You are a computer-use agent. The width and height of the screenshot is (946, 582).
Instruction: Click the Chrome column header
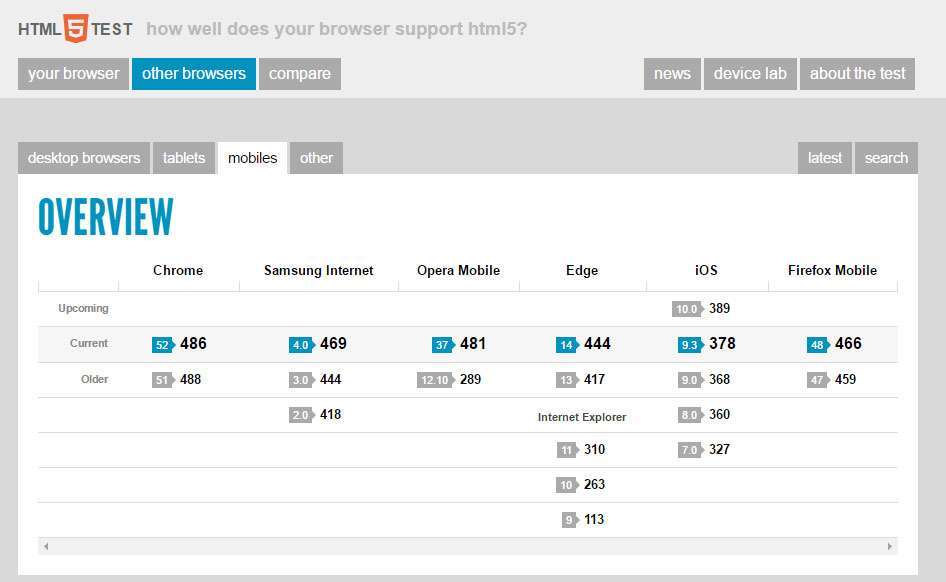coord(178,270)
